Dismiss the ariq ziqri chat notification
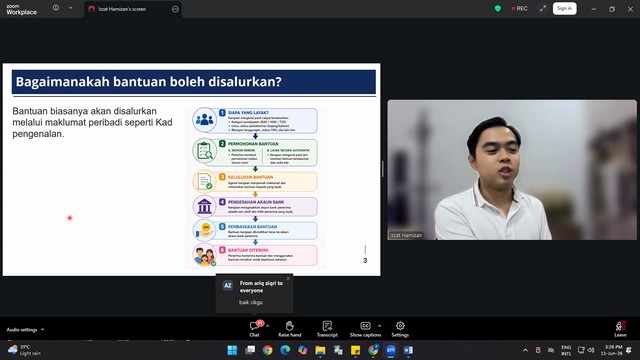This screenshot has width=640, height=360. 288,278
